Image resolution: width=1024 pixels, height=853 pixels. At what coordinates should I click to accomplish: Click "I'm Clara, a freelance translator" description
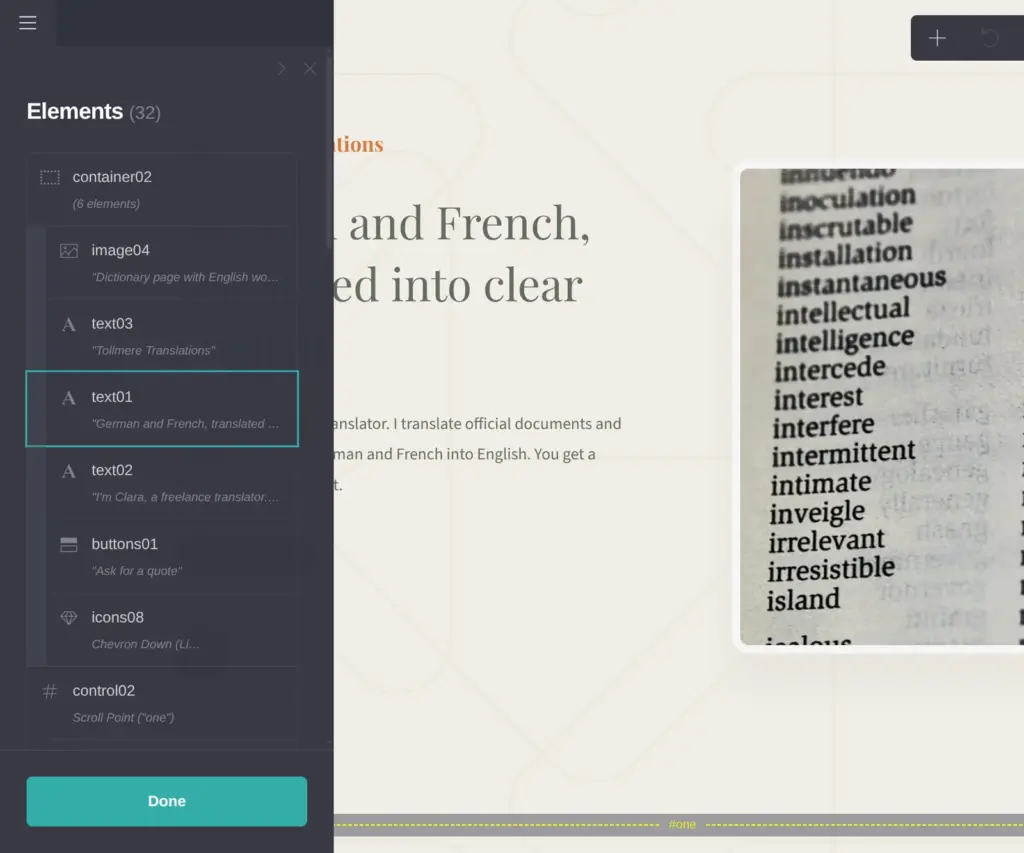pyautogui.click(x=185, y=497)
